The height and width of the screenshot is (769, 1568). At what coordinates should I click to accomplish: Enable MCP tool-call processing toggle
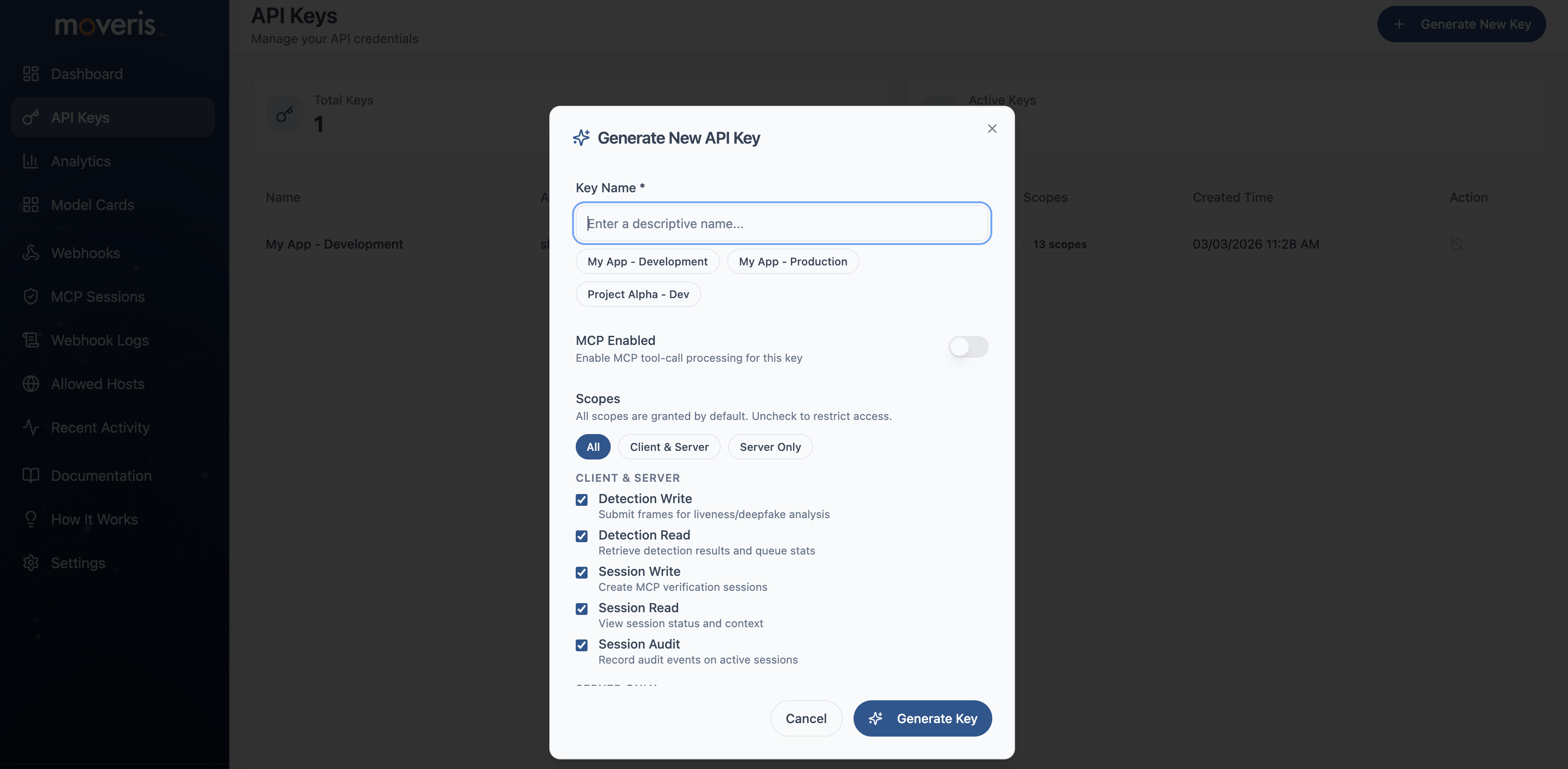pos(967,347)
